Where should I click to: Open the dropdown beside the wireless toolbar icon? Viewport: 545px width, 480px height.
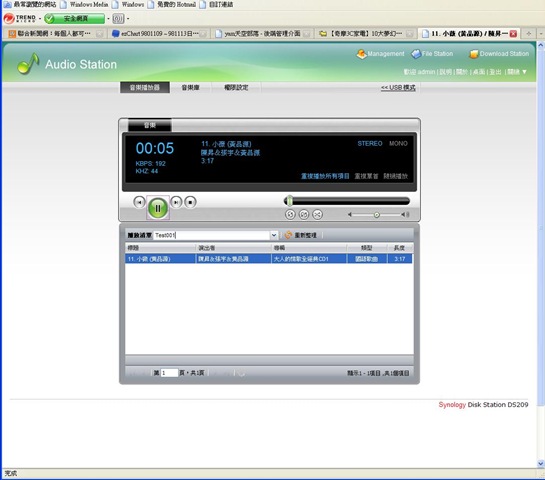point(128,18)
